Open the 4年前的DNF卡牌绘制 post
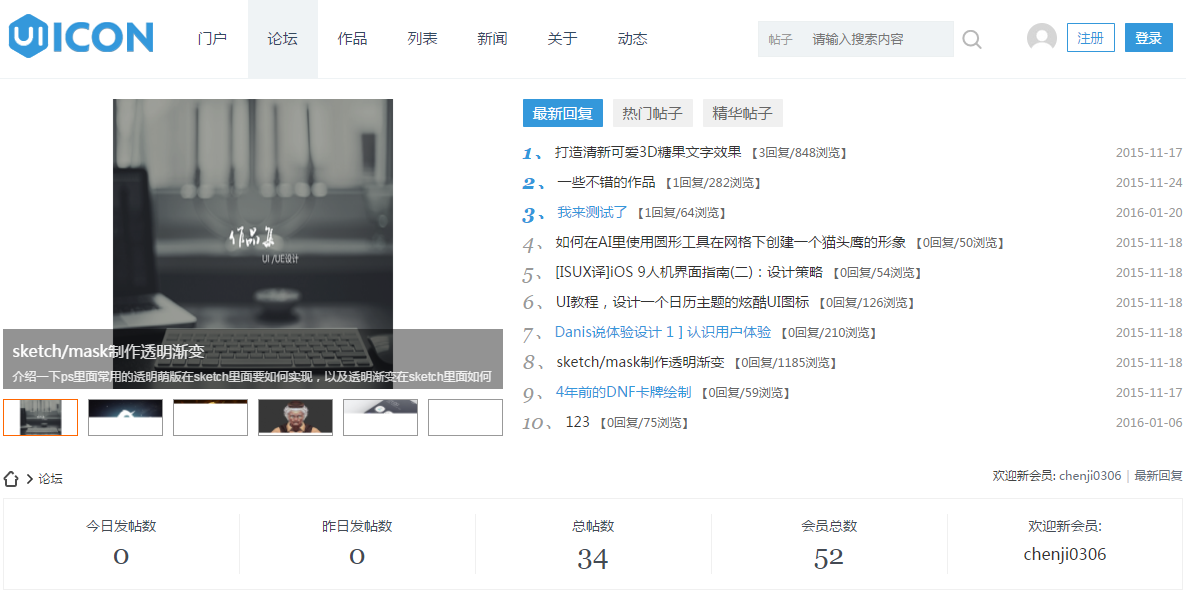This screenshot has width=1186, height=595. 623,393
